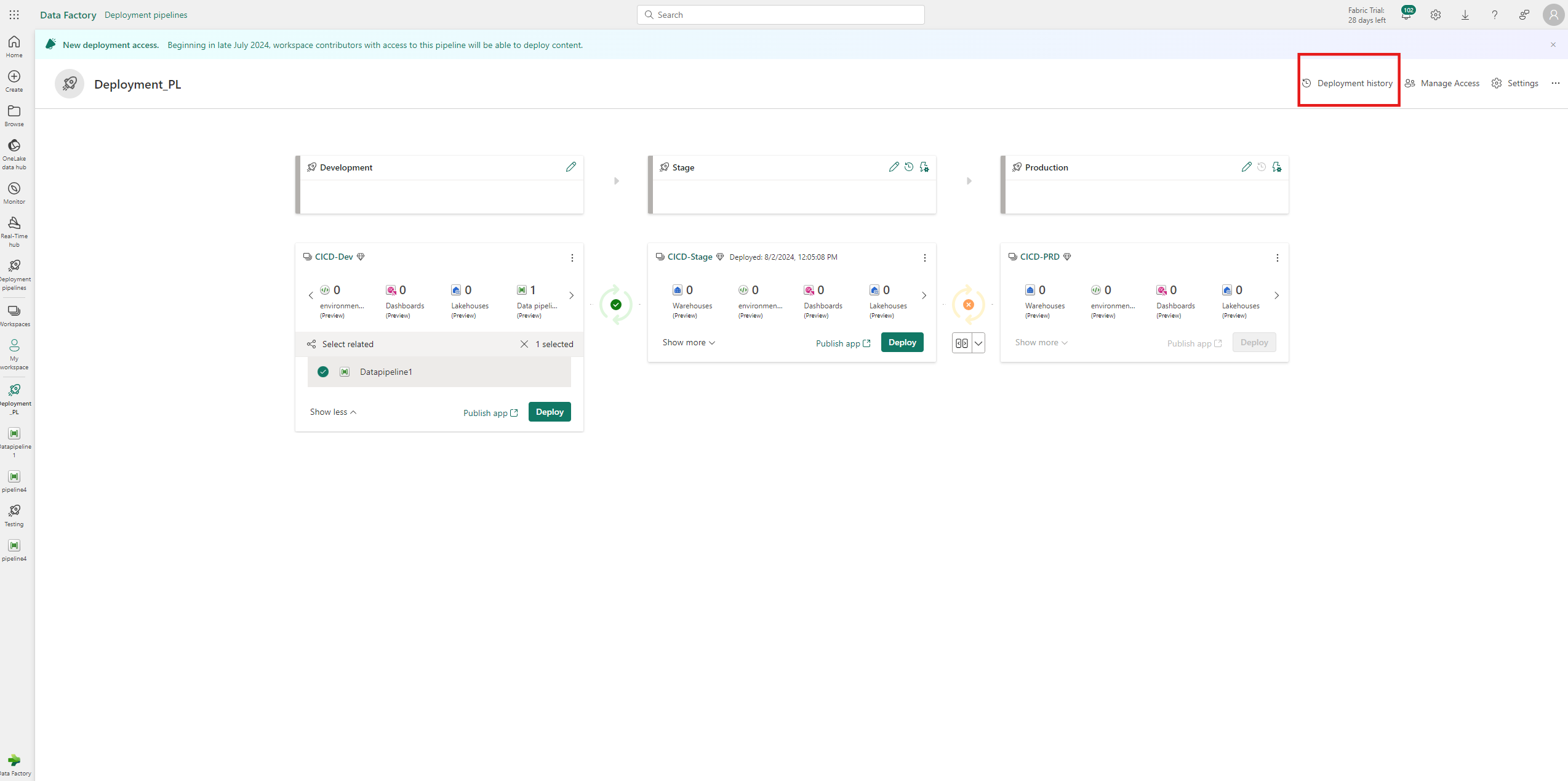Select Warehouses count in CICD-Stage

pos(692,301)
